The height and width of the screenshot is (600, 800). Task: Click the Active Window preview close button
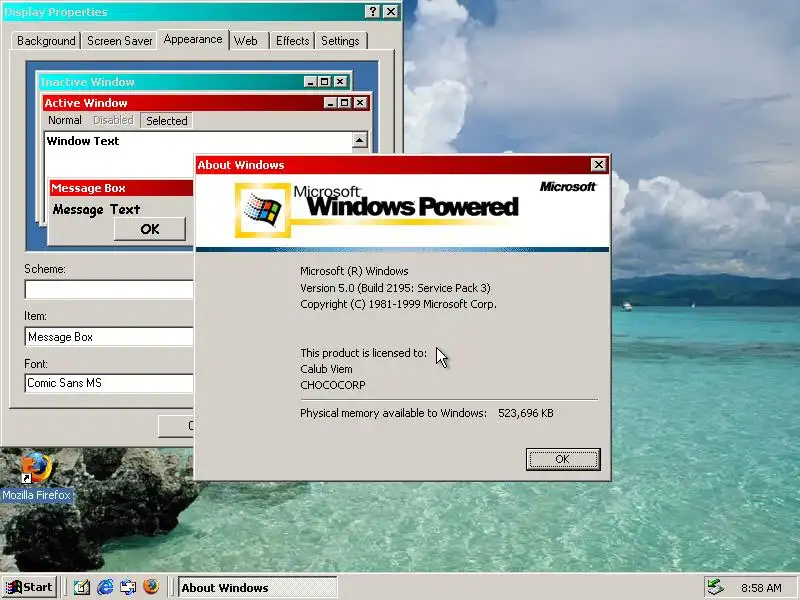click(x=360, y=103)
